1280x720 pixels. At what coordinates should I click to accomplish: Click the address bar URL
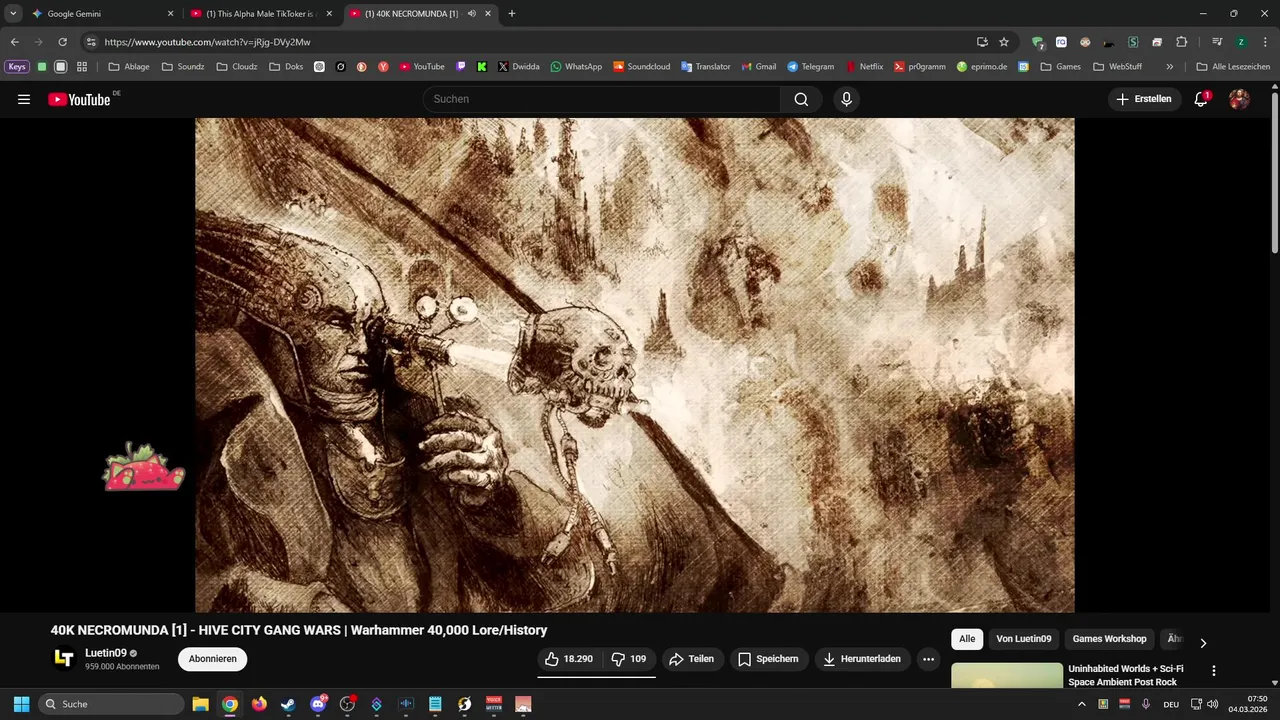(207, 42)
